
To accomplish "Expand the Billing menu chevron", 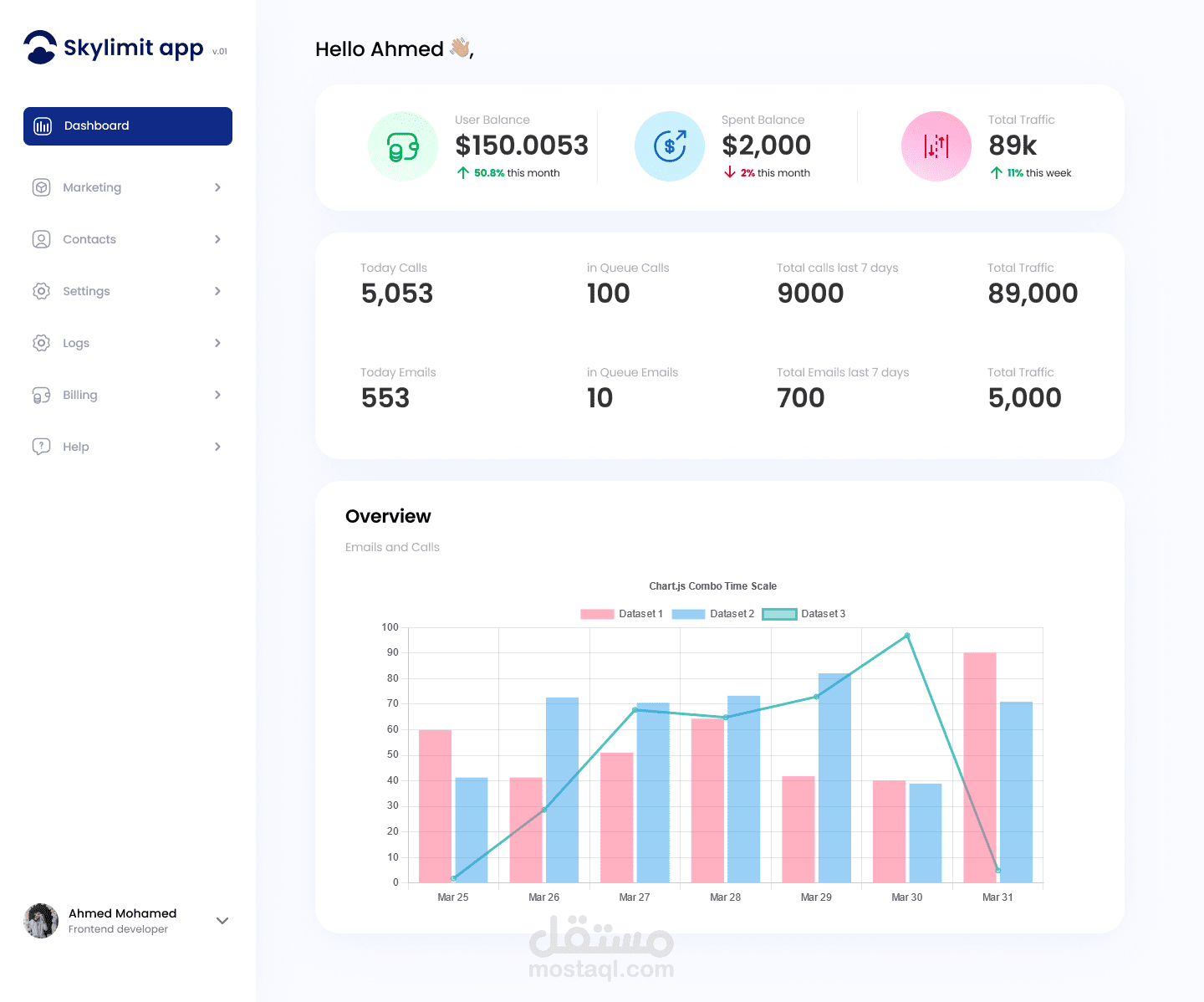I will [x=217, y=395].
